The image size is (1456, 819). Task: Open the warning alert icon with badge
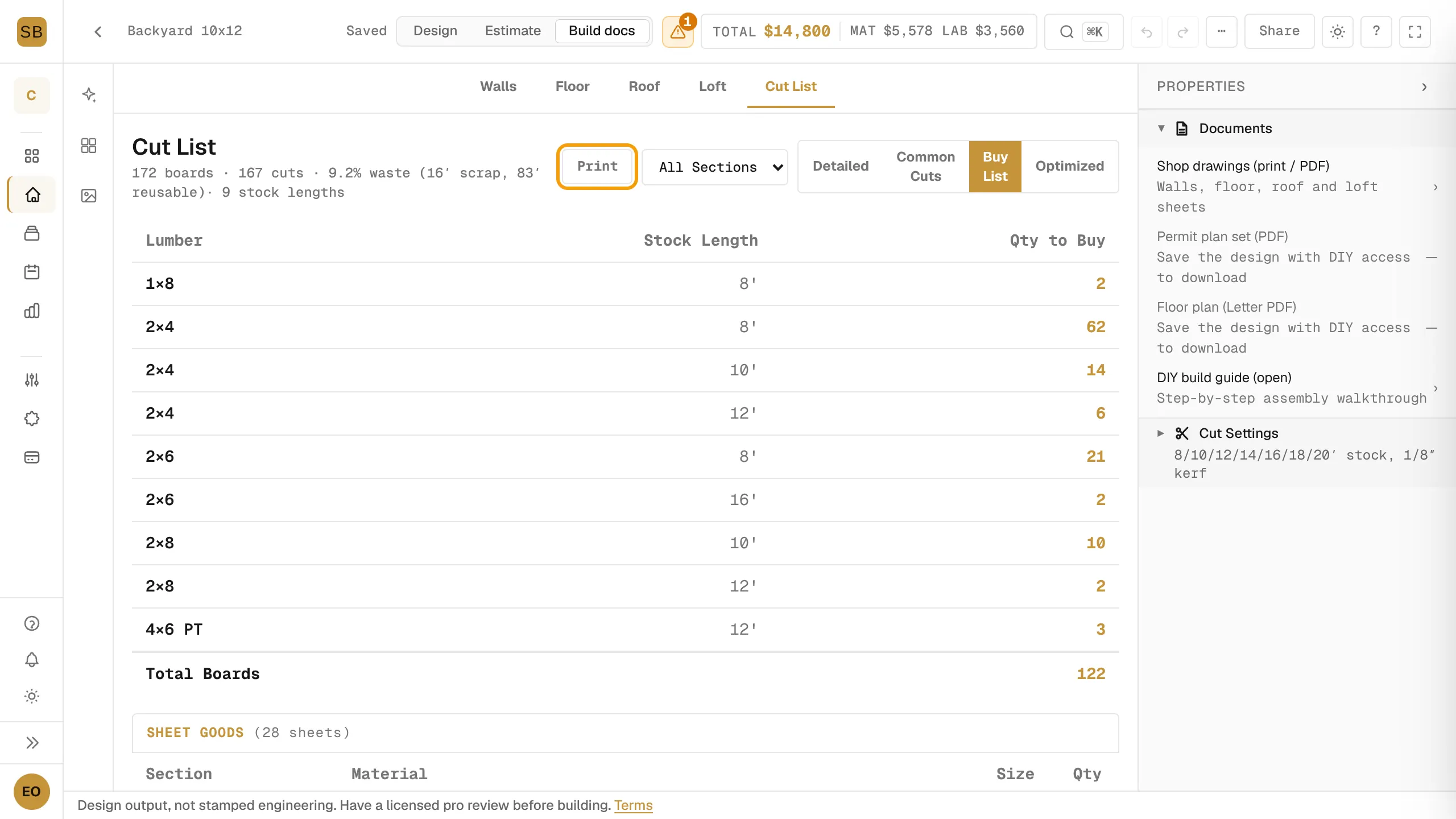pos(677,31)
